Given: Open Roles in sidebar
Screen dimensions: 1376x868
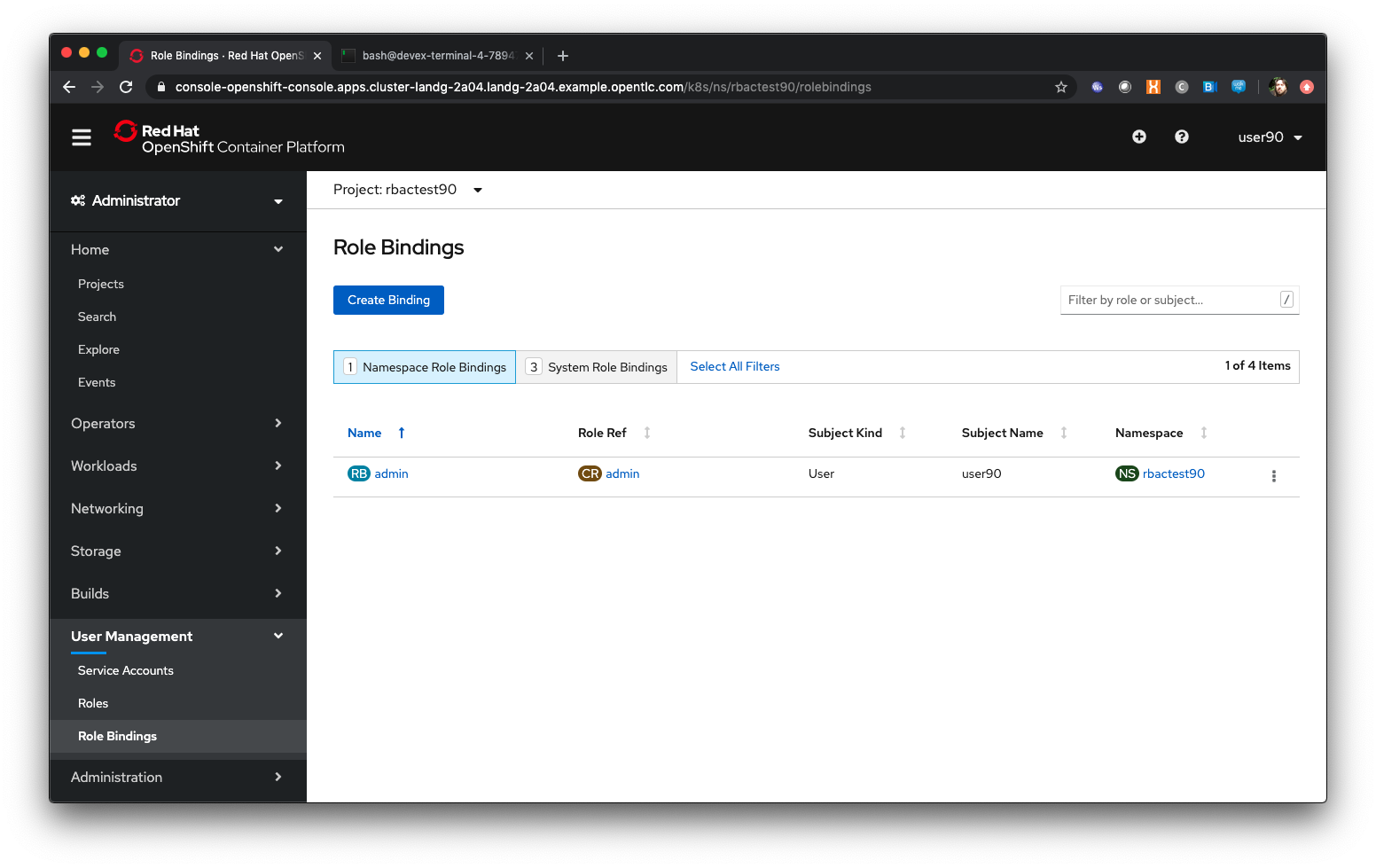Looking at the screenshot, I should (x=93, y=703).
